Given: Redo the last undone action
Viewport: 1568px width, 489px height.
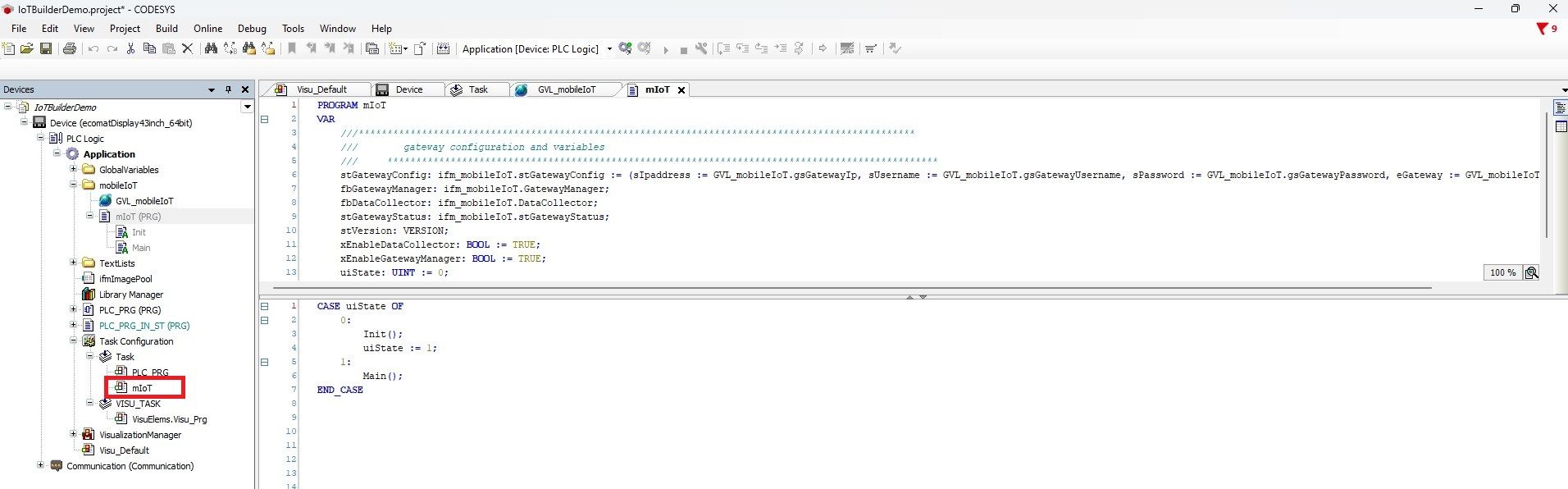Looking at the screenshot, I should tap(112, 48).
